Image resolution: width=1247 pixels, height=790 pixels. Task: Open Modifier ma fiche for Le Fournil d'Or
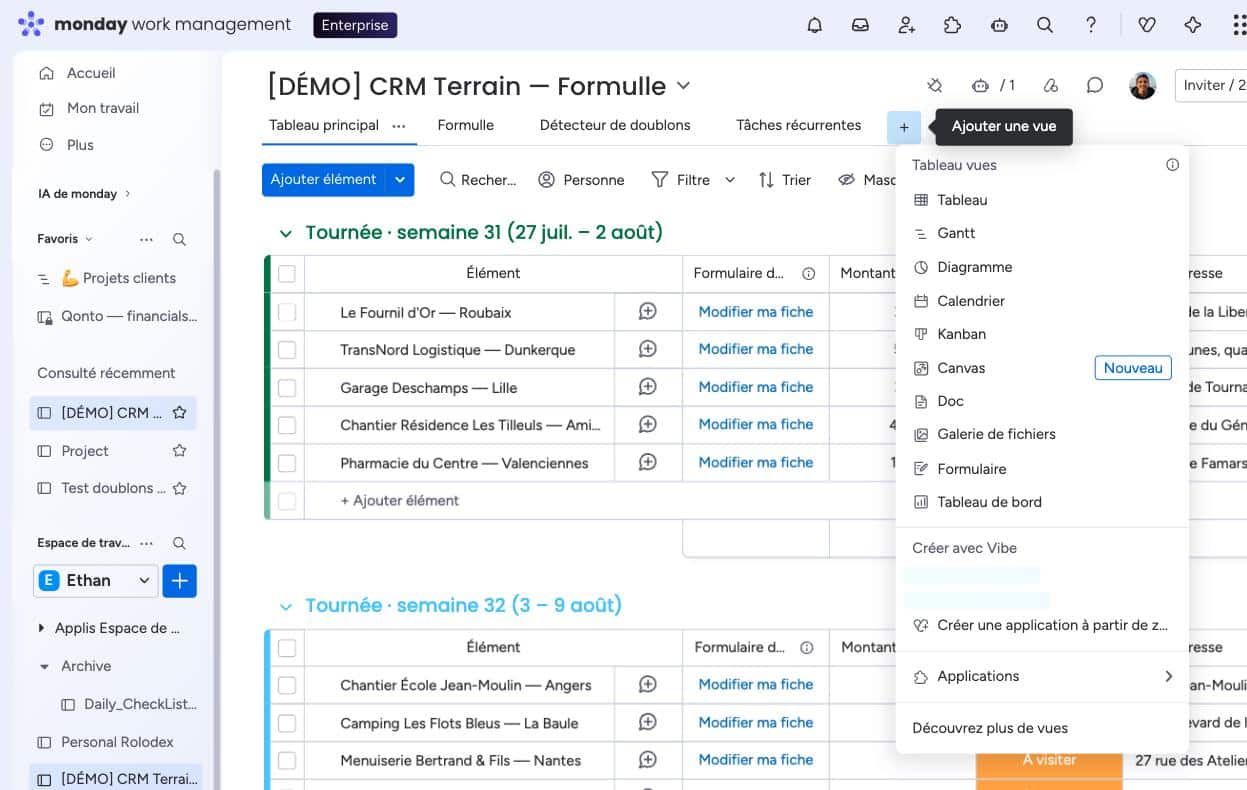(756, 312)
